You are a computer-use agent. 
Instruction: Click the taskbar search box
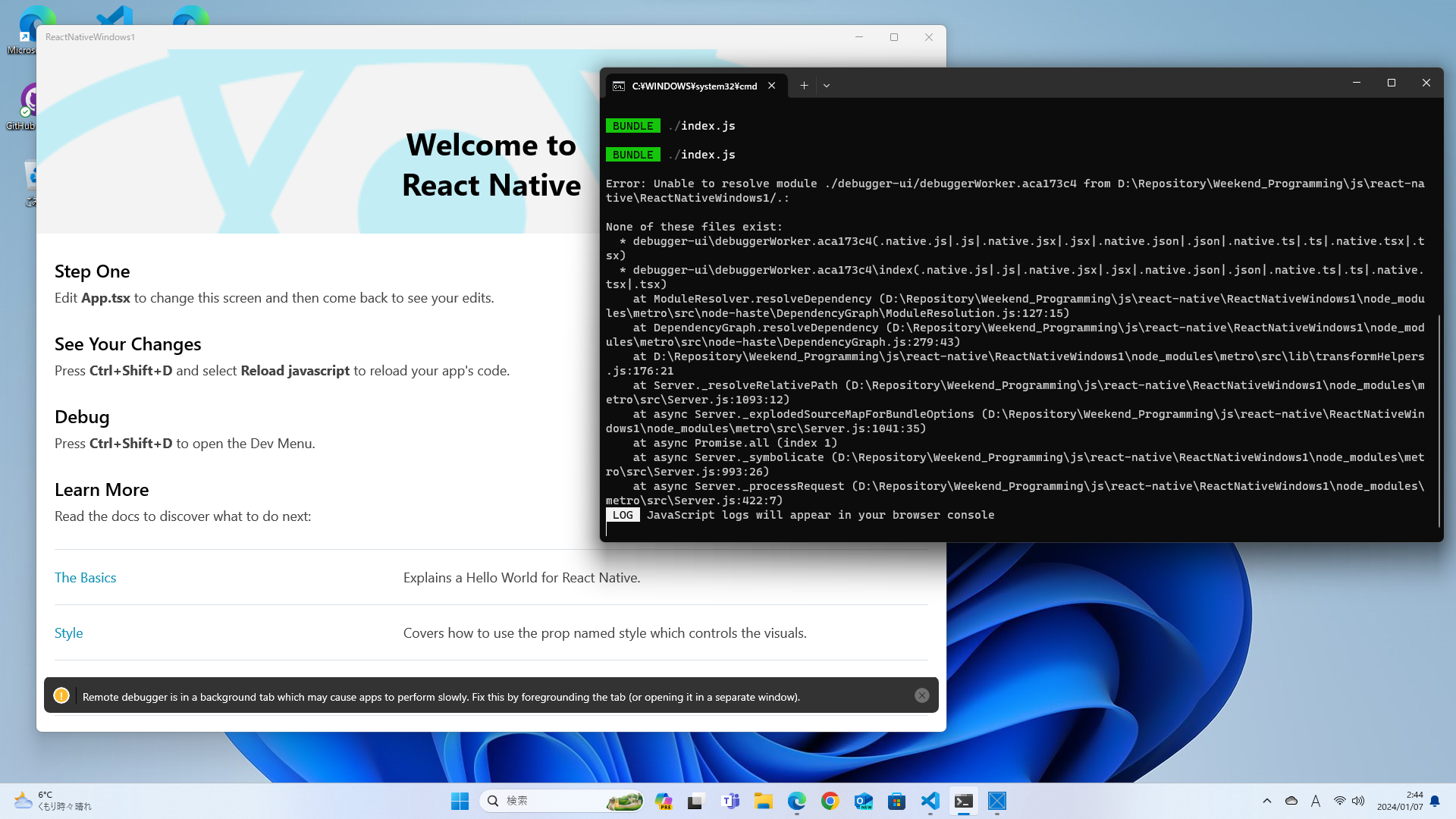tap(562, 801)
